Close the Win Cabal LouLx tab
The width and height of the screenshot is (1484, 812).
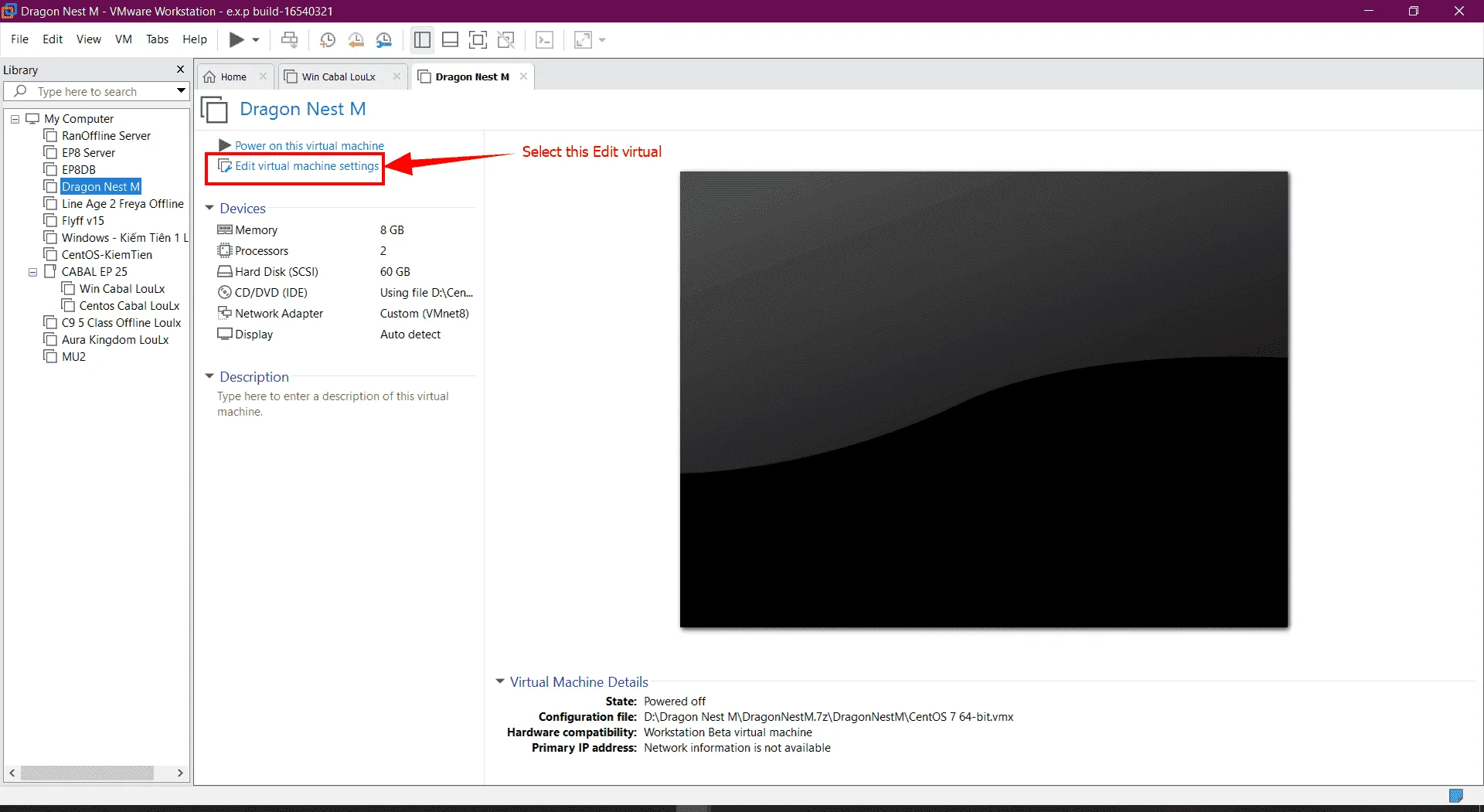397,76
